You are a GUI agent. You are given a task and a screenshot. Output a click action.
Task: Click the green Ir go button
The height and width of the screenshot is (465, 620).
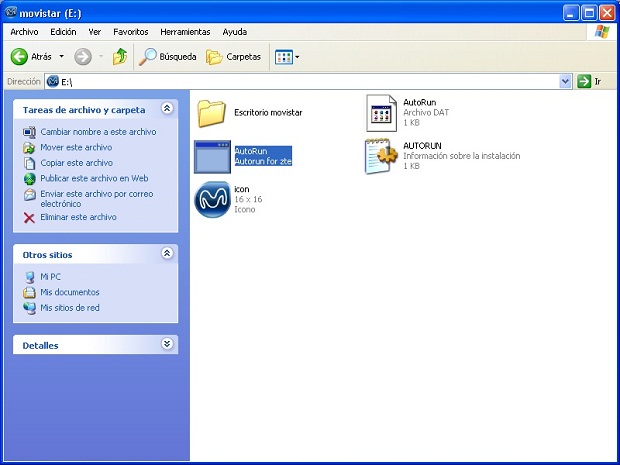[x=589, y=82]
